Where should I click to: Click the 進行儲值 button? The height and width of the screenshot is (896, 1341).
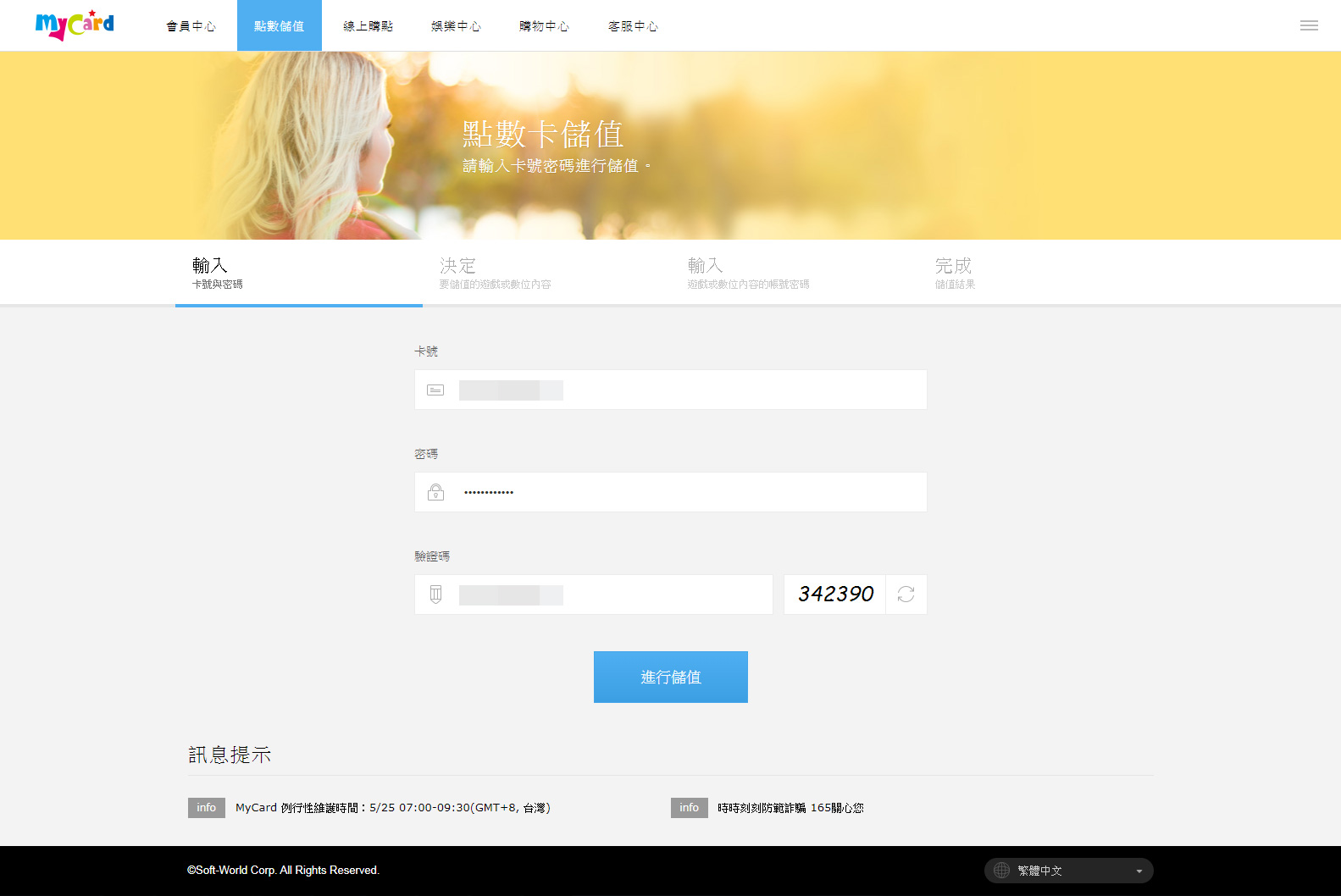tap(671, 677)
